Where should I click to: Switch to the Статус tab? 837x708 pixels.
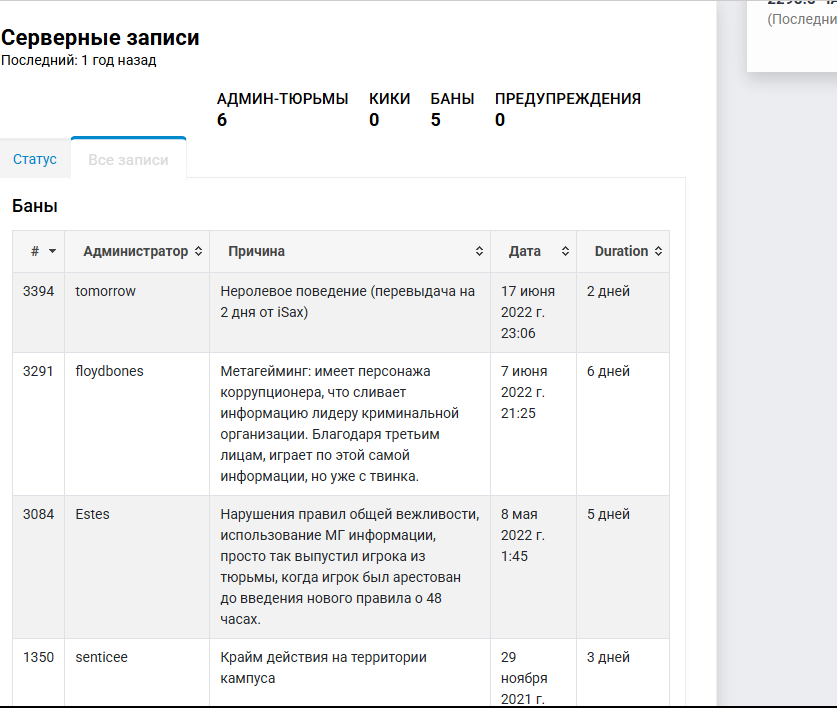35,159
